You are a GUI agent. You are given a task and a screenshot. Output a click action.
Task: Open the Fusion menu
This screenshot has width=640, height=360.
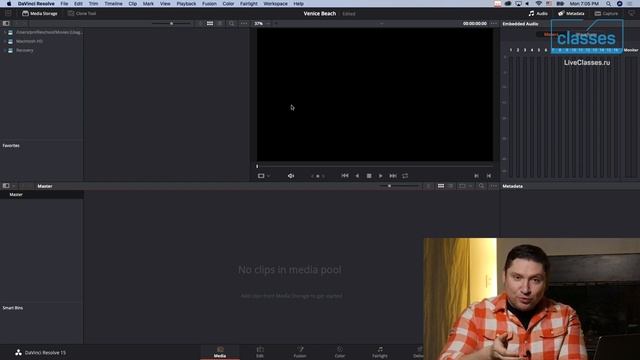point(209,4)
